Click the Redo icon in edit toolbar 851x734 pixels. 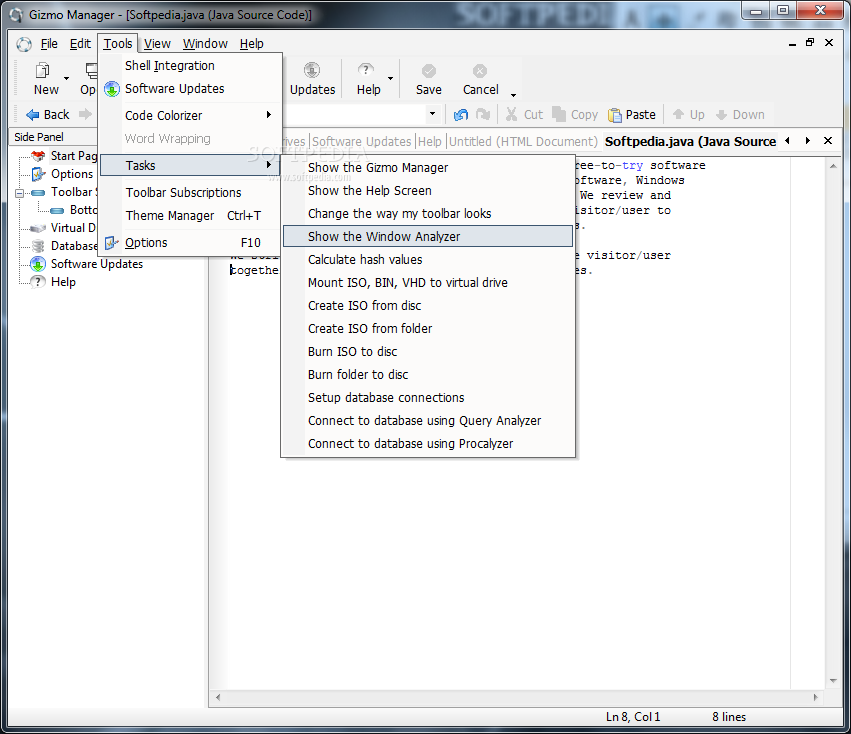[x=483, y=115]
